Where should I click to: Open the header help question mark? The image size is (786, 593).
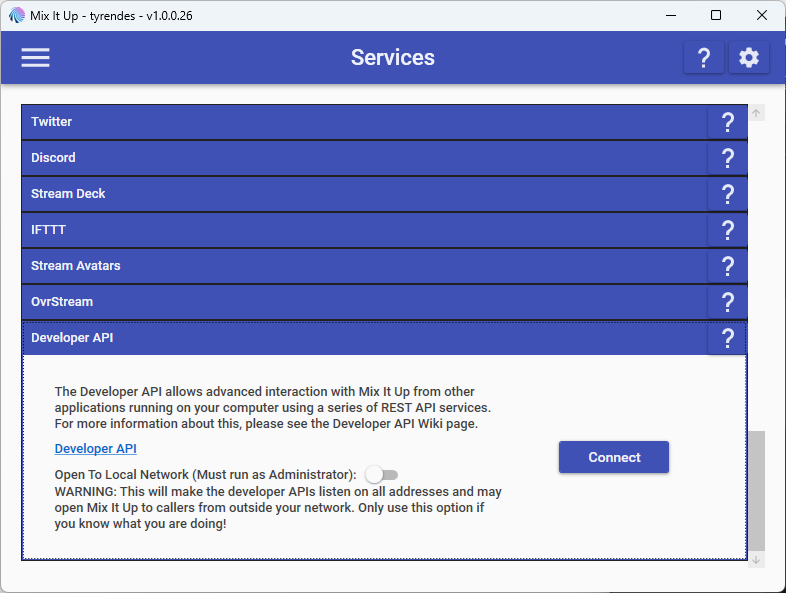[704, 58]
